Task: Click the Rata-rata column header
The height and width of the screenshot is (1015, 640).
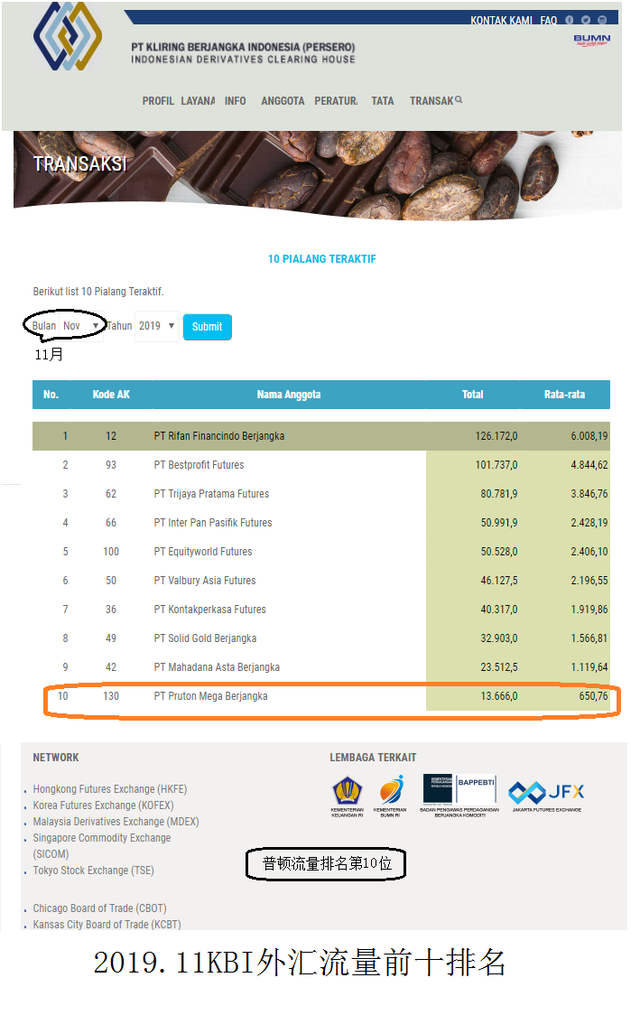Action: click(x=564, y=394)
